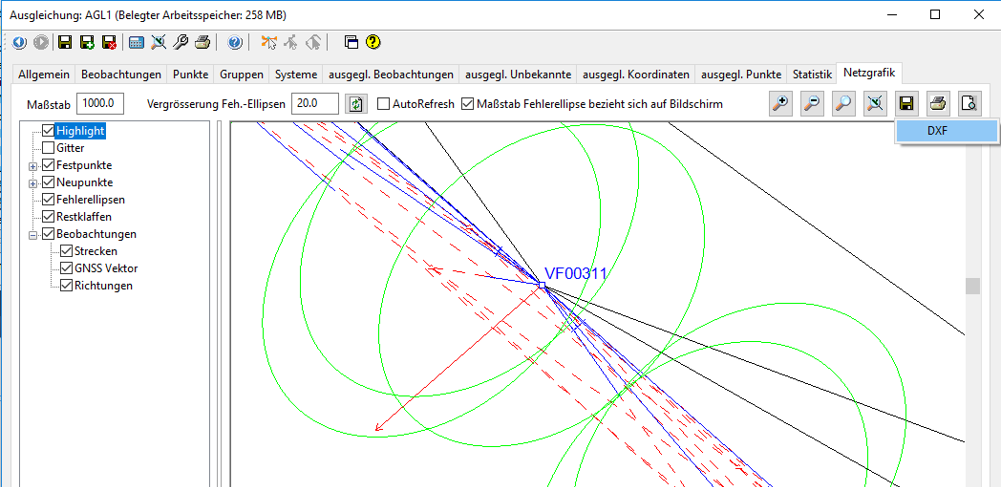The image size is (1001, 487).
Task: Click the plain magnifier zoom window icon
Action: pos(843,104)
